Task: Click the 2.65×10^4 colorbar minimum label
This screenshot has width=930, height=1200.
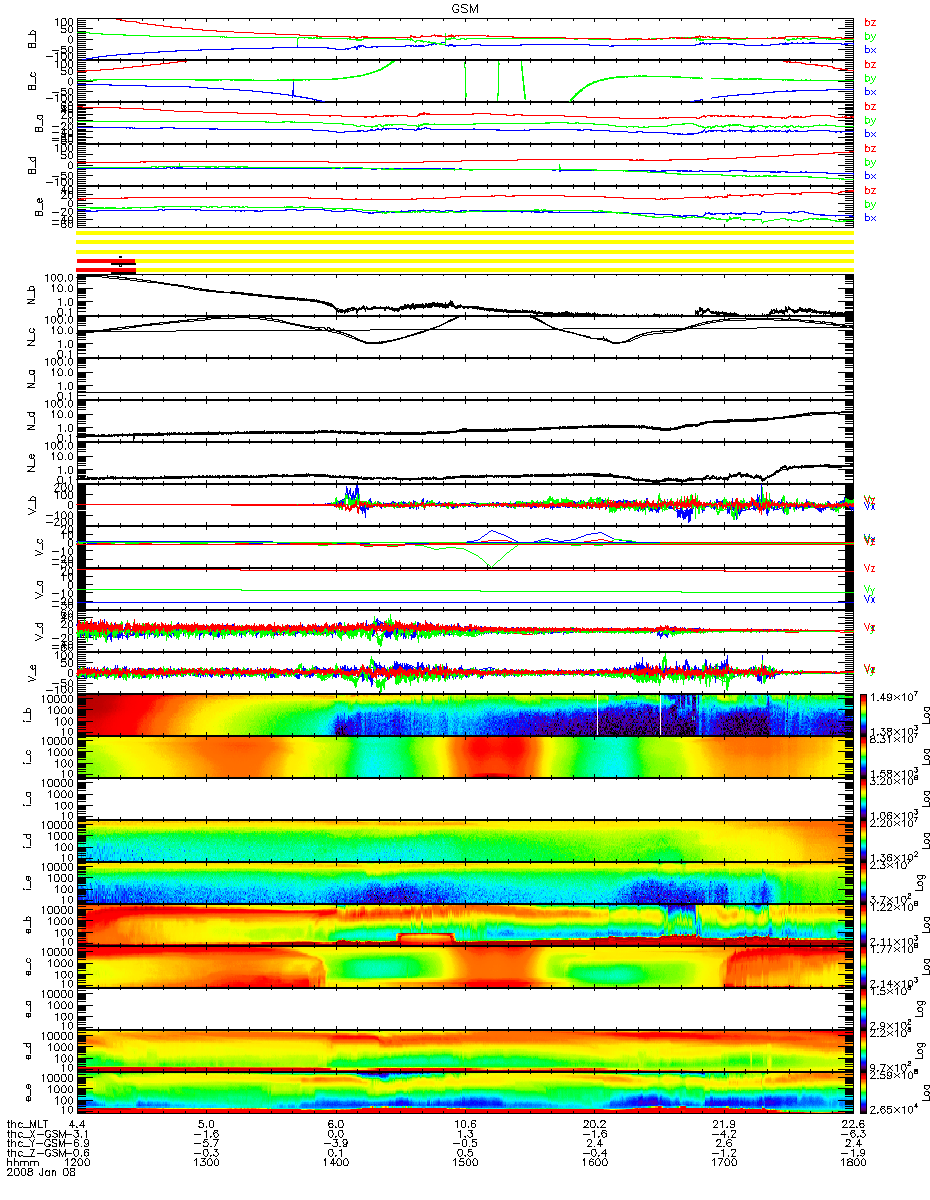Action: click(896, 1107)
